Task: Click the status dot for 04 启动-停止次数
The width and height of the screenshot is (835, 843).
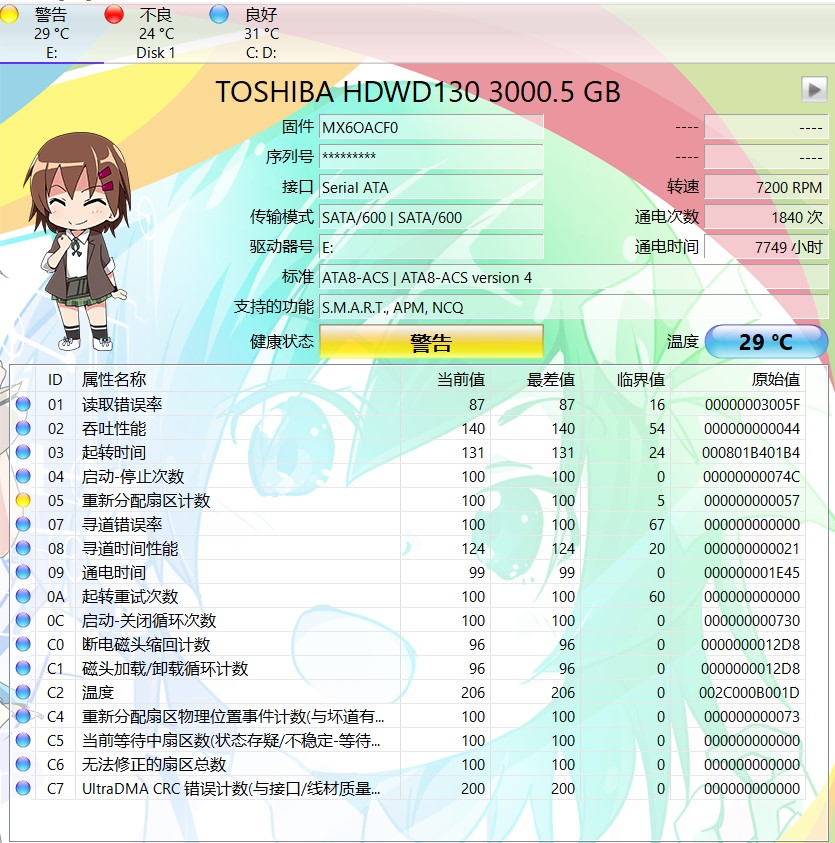Action: pyautogui.click(x=23, y=476)
